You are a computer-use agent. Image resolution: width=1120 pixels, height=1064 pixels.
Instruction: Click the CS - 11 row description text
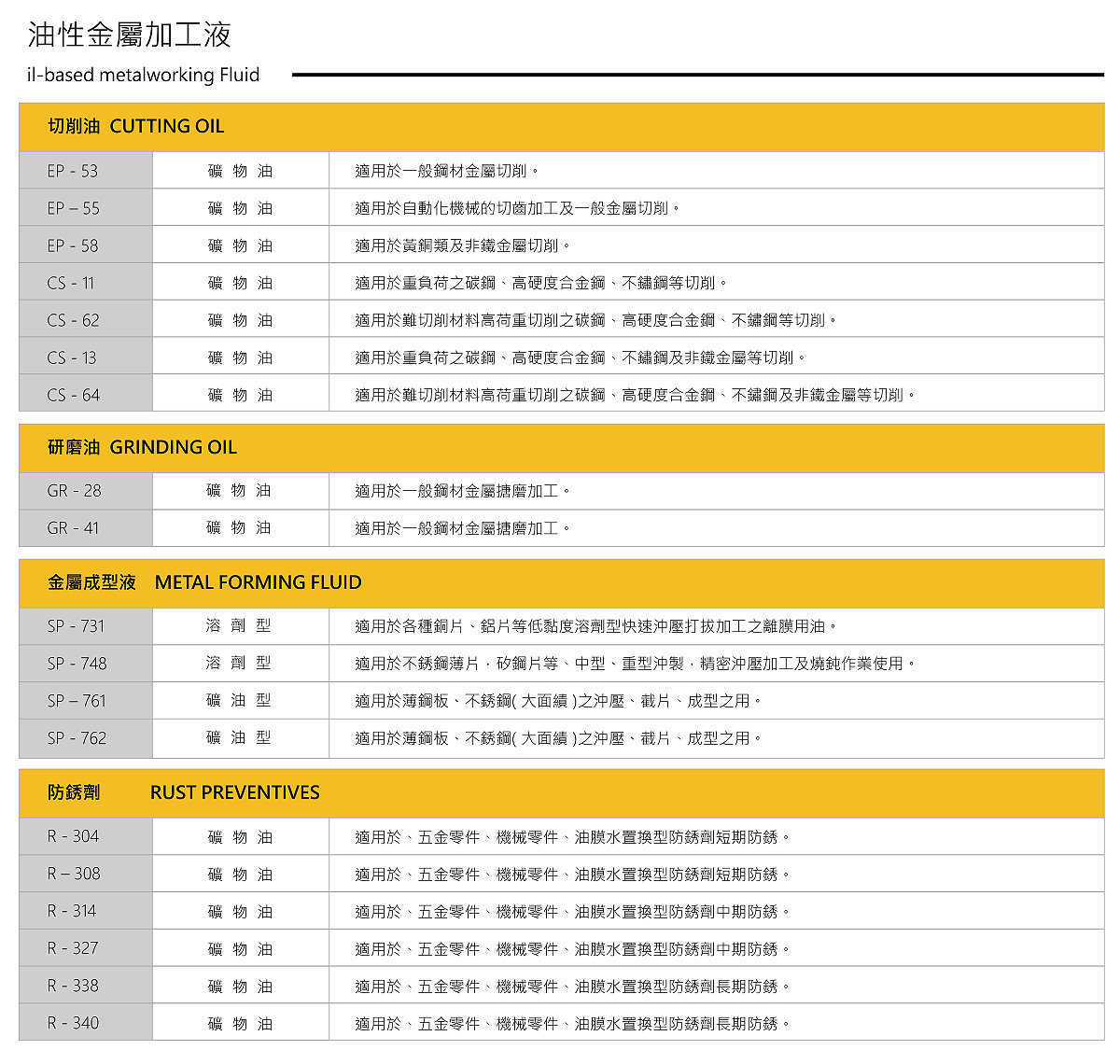pos(541,283)
